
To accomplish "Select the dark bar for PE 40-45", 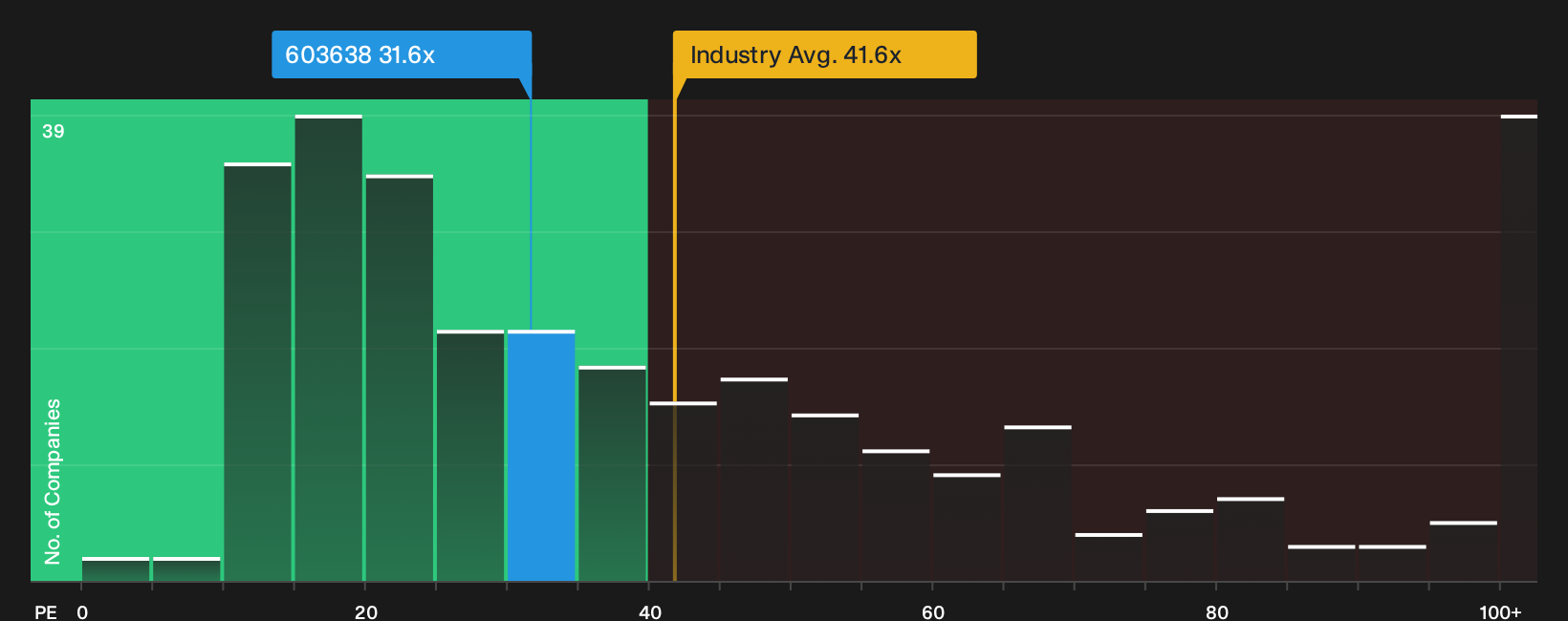I will click(684, 492).
